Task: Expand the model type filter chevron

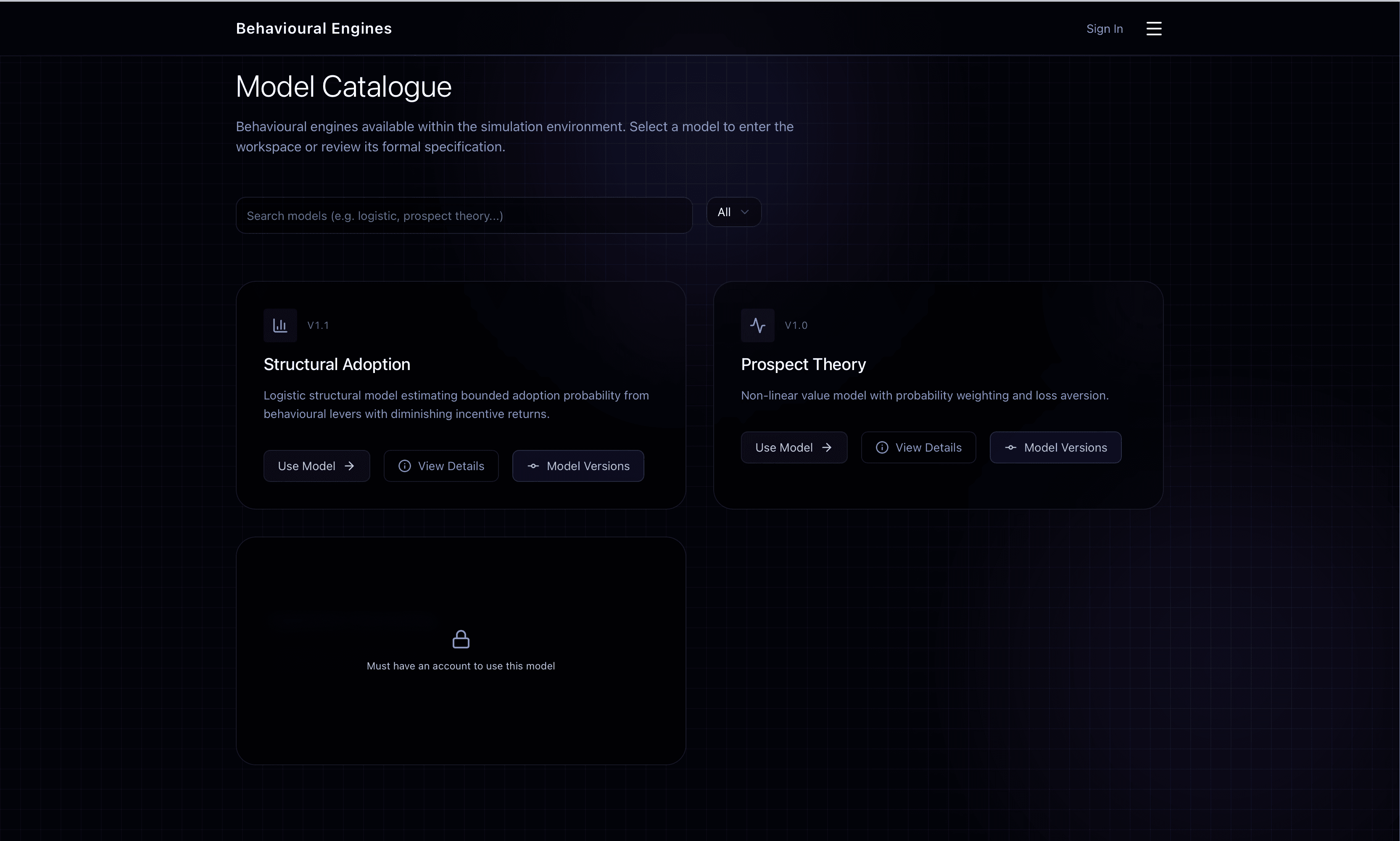Action: tap(744, 212)
